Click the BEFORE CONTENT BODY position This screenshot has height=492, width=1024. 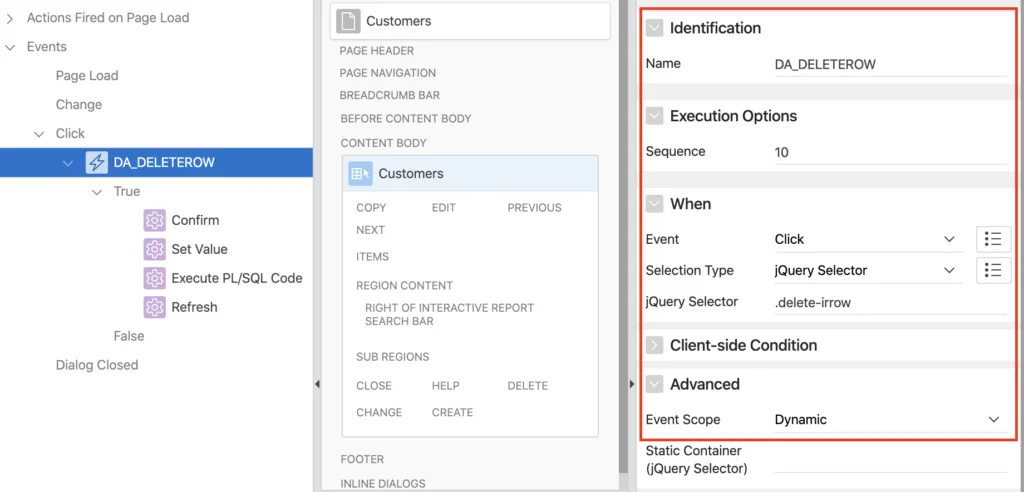coord(406,119)
